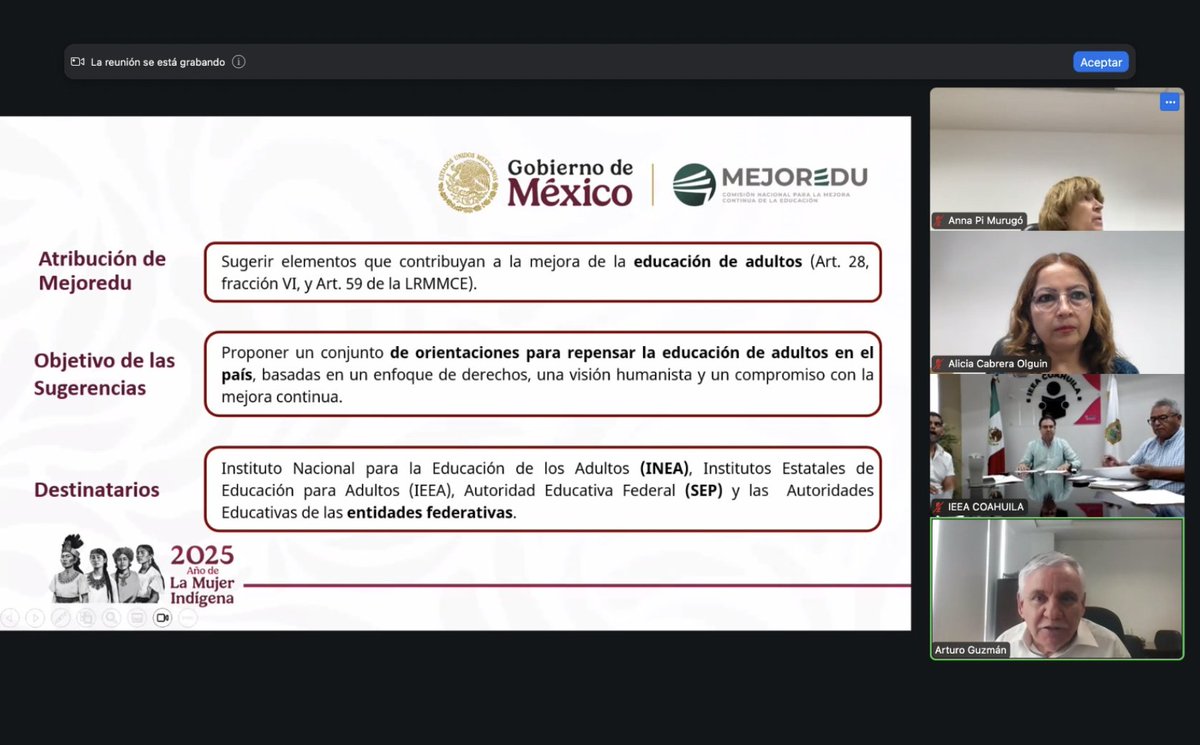Click the 'La reunión se está grabando' message
The image size is (1200, 745).
click(158, 62)
